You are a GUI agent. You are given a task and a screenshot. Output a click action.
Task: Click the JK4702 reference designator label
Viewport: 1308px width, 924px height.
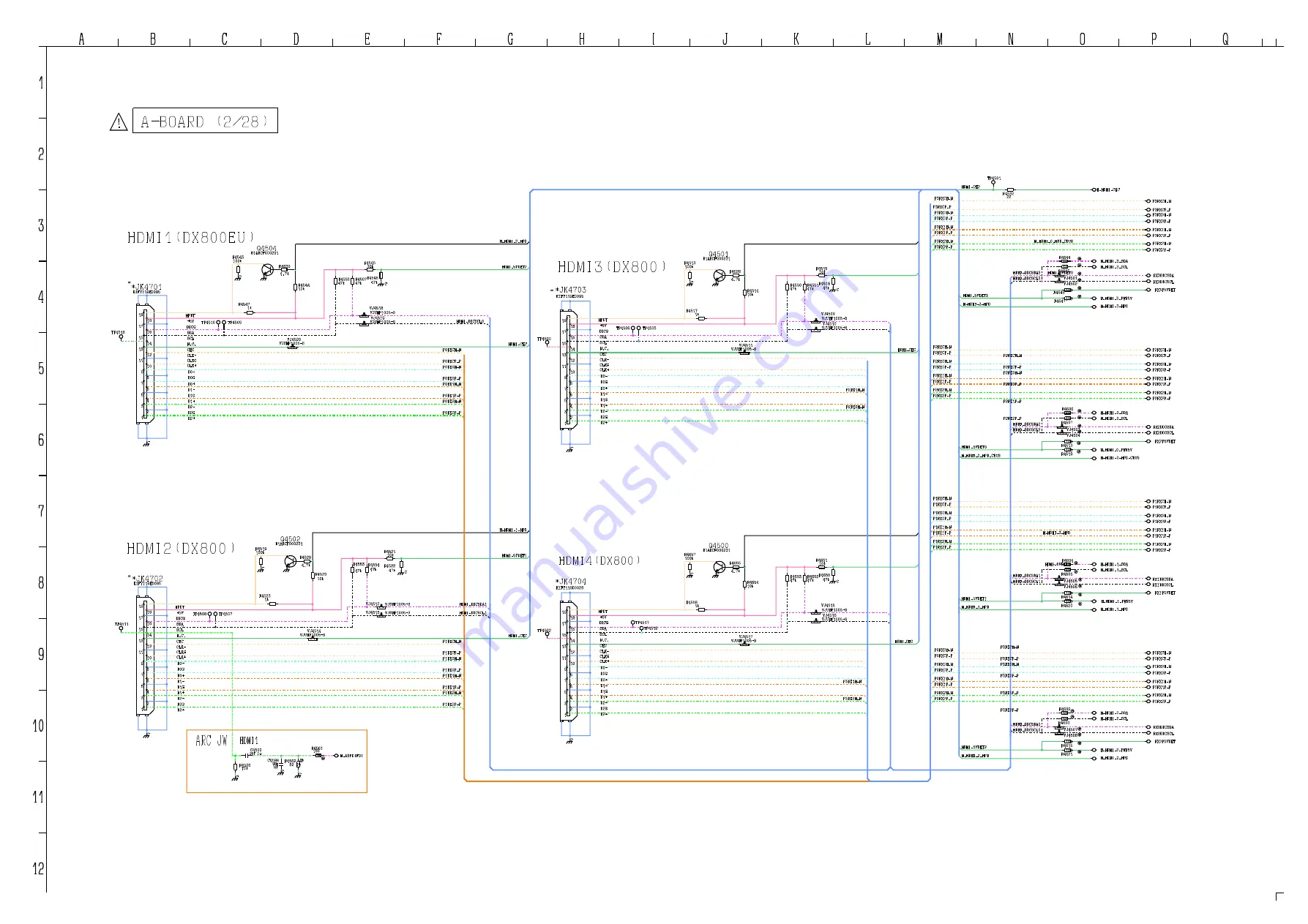(147, 579)
